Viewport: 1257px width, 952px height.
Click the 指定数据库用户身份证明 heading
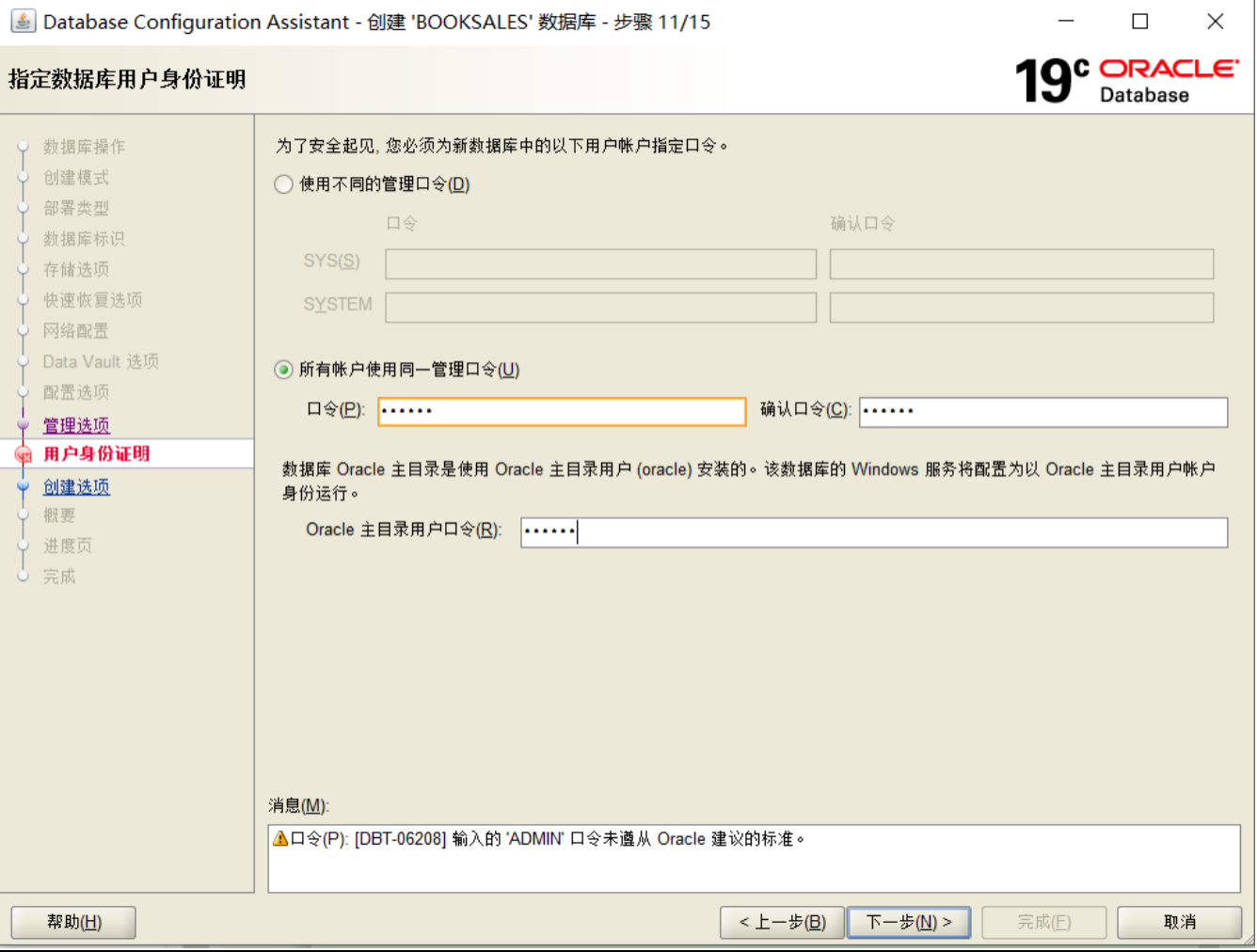pos(127,80)
